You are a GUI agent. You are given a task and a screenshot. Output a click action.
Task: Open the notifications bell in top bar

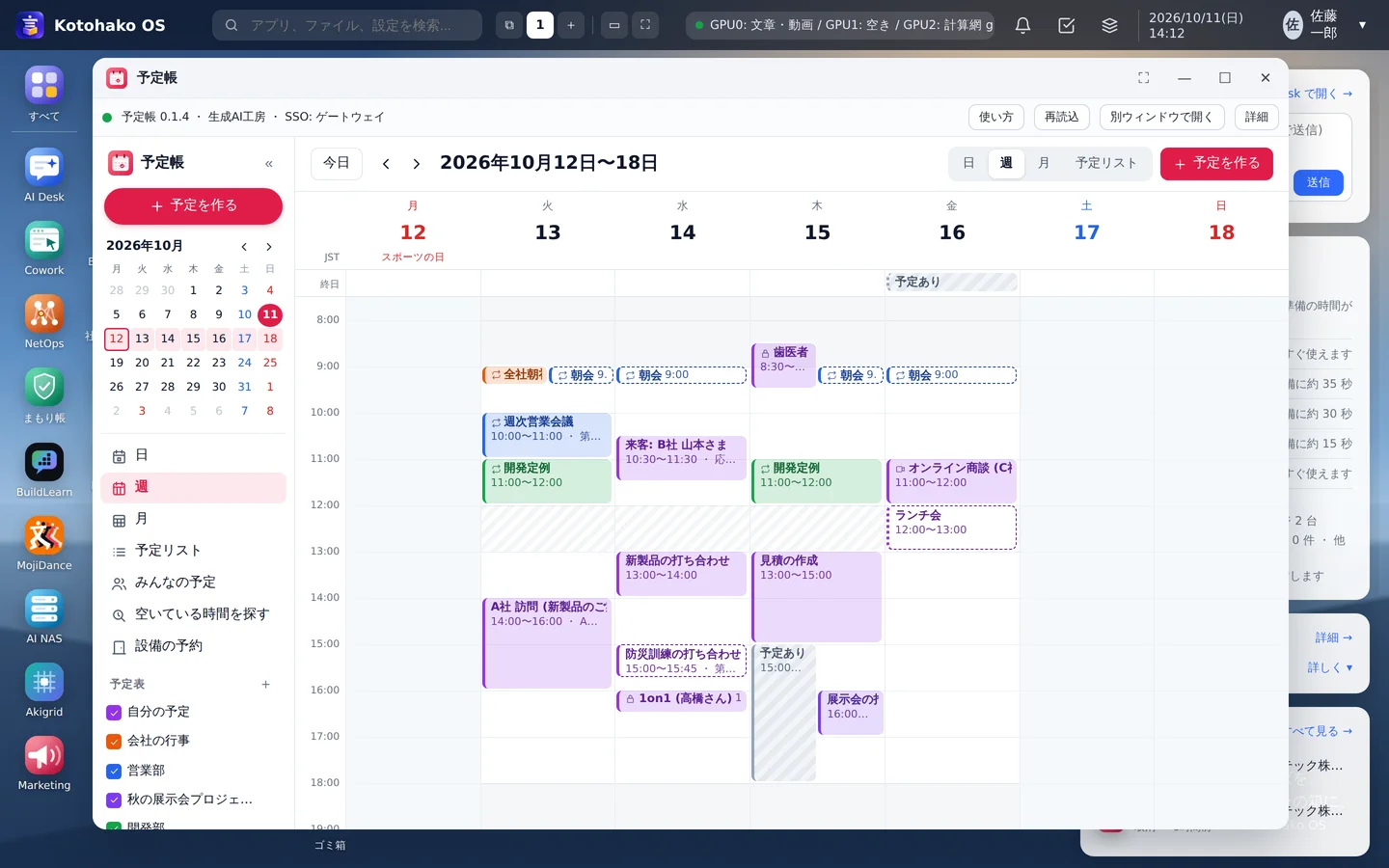point(1023,25)
